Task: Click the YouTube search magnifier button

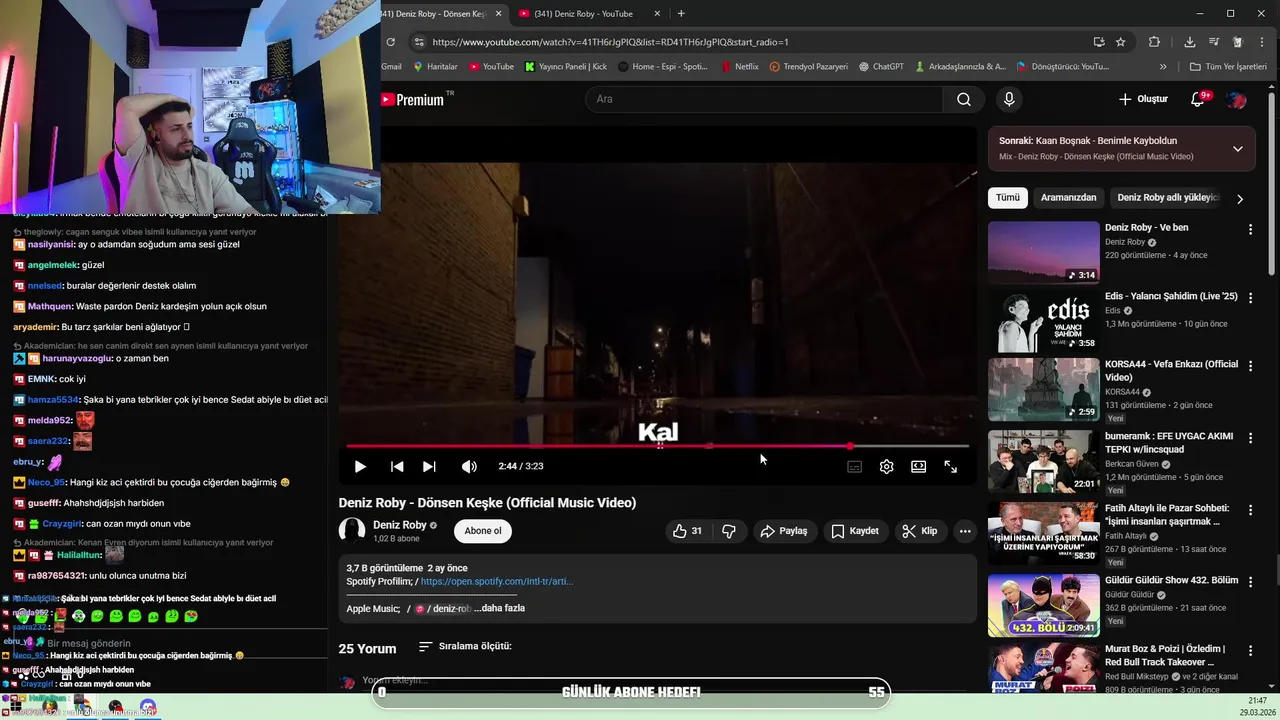Action: 964,99
